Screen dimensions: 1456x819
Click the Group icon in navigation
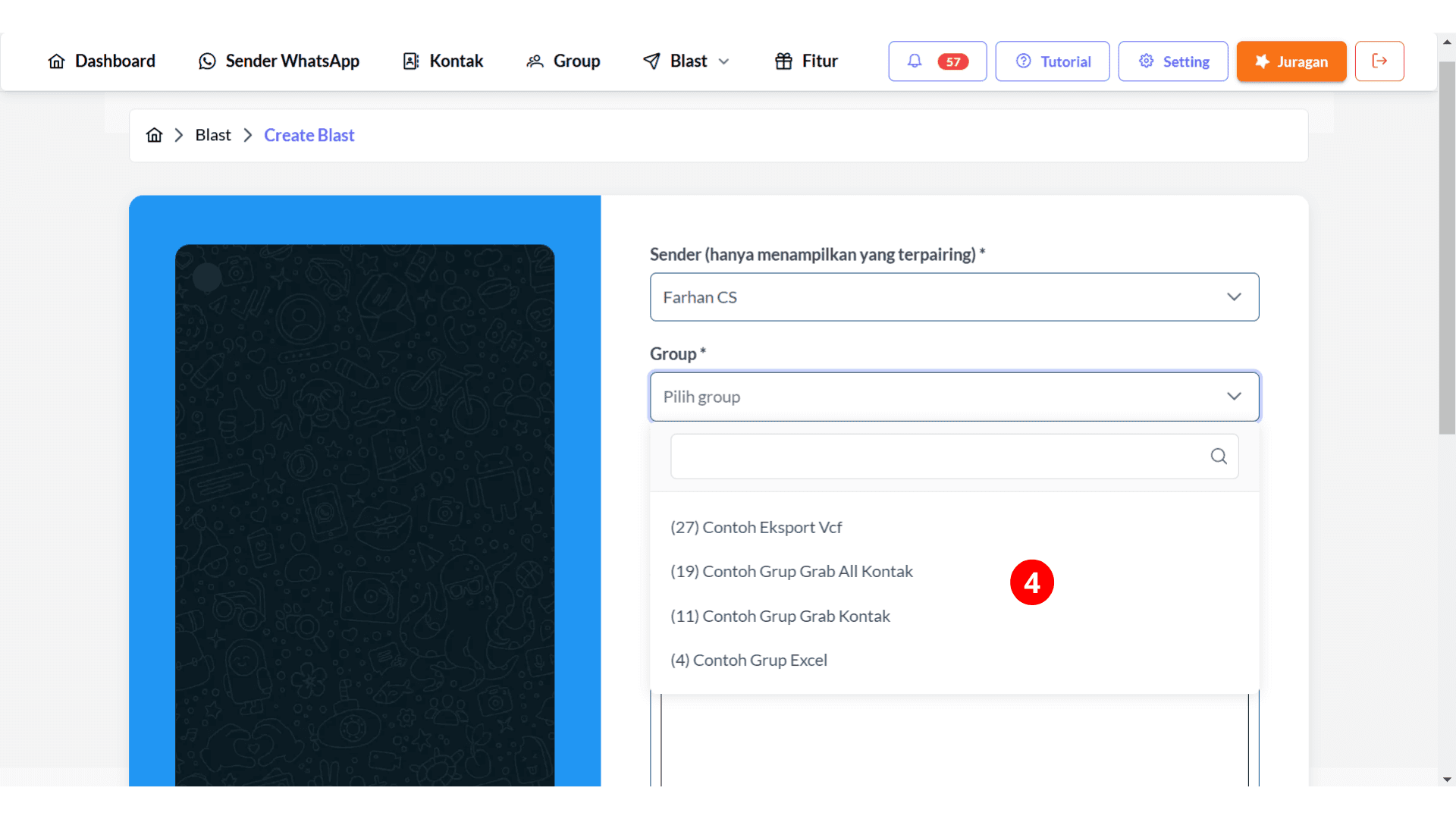(x=535, y=61)
